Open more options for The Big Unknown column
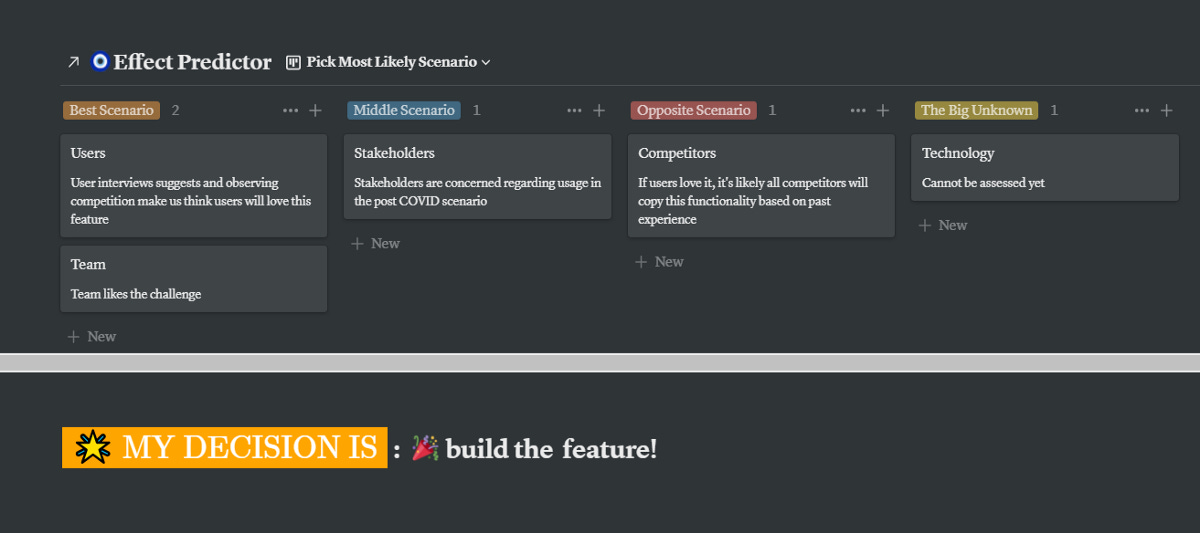 pyautogui.click(x=1142, y=111)
